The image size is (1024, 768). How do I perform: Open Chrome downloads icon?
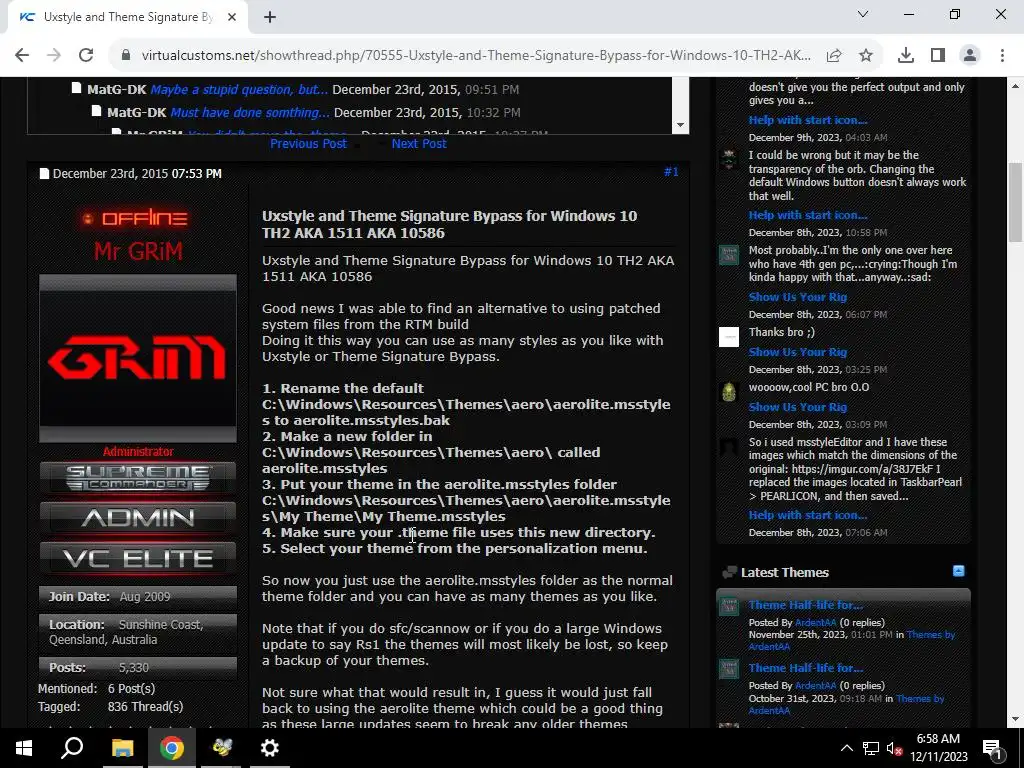(x=906, y=56)
